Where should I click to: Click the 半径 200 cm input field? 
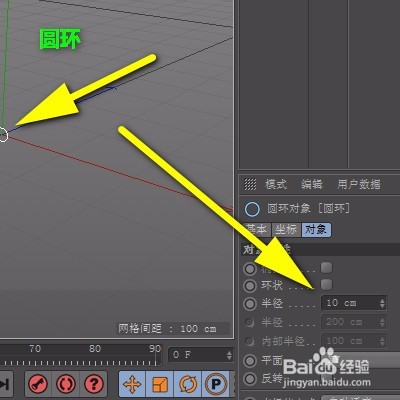(x=354, y=322)
